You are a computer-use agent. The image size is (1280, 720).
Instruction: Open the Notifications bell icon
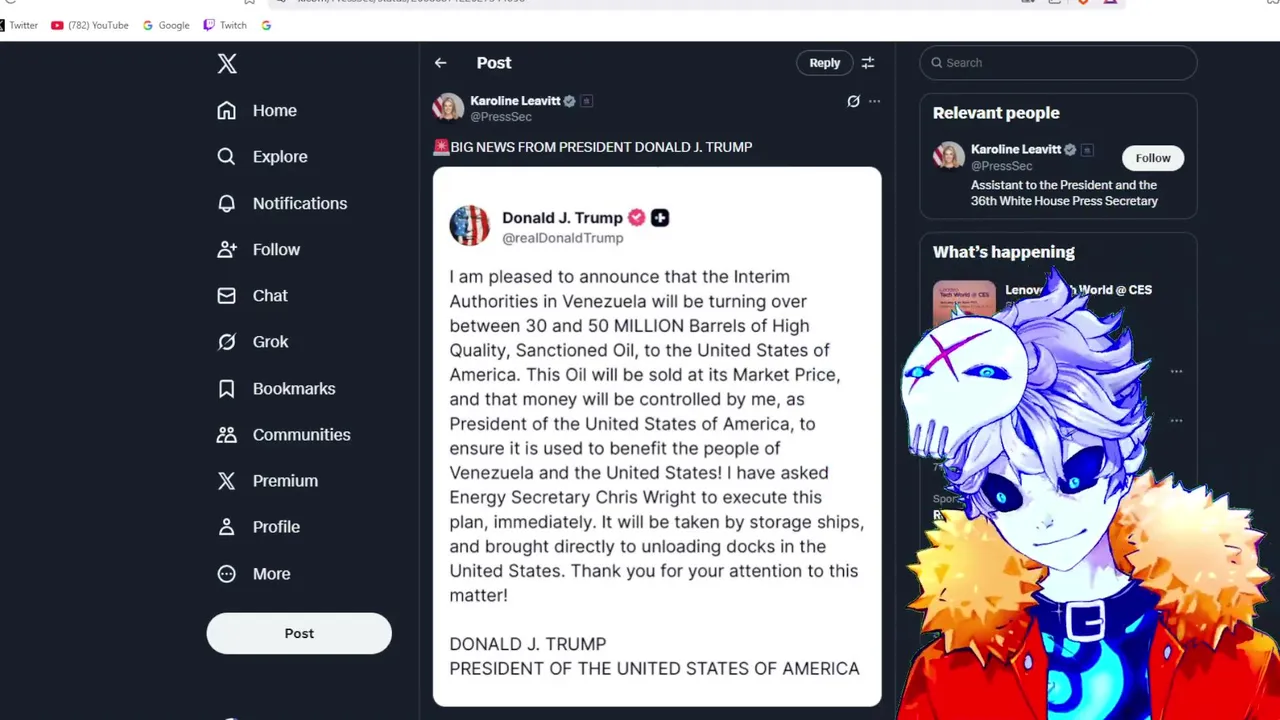[x=227, y=203]
